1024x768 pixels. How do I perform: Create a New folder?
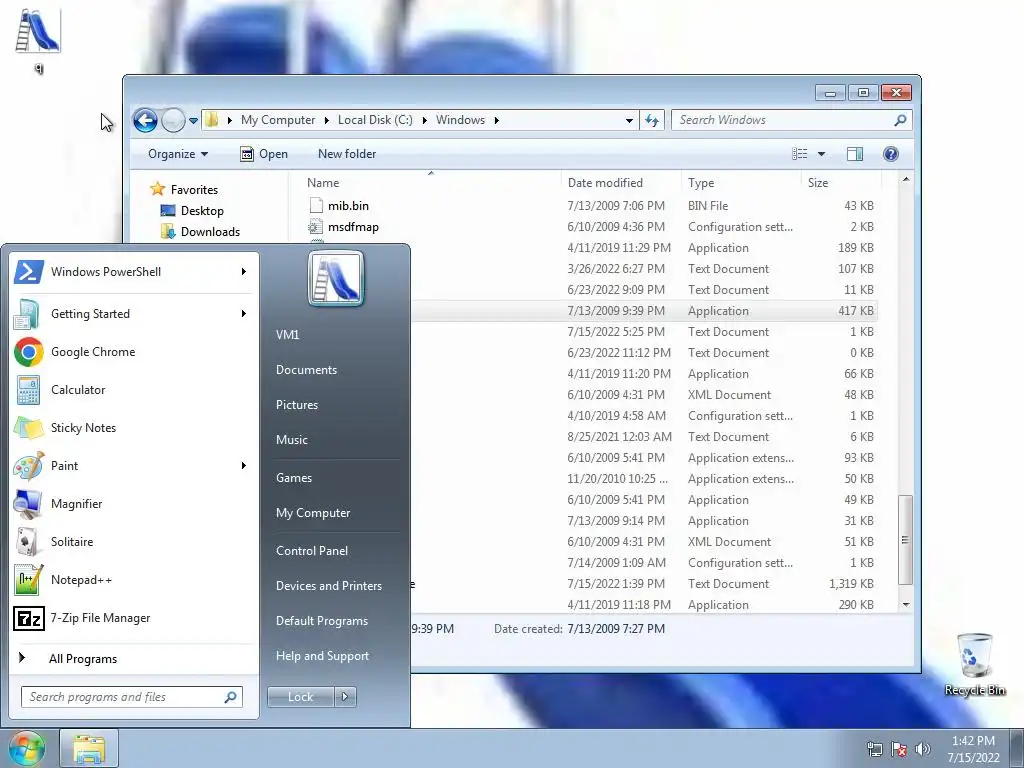pyautogui.click(x=347, y=154)
